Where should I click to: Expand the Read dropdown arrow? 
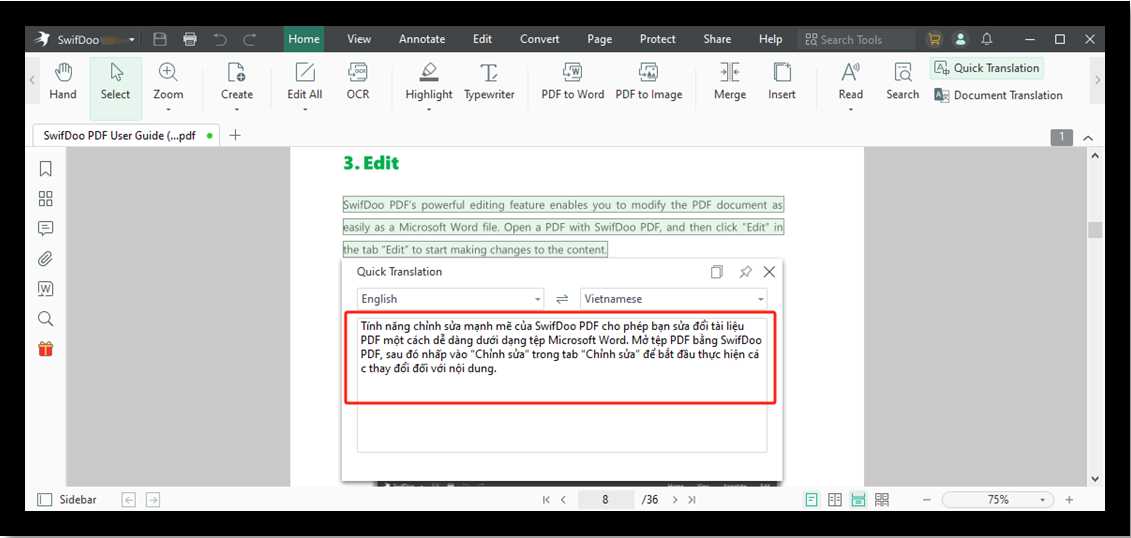850,110
